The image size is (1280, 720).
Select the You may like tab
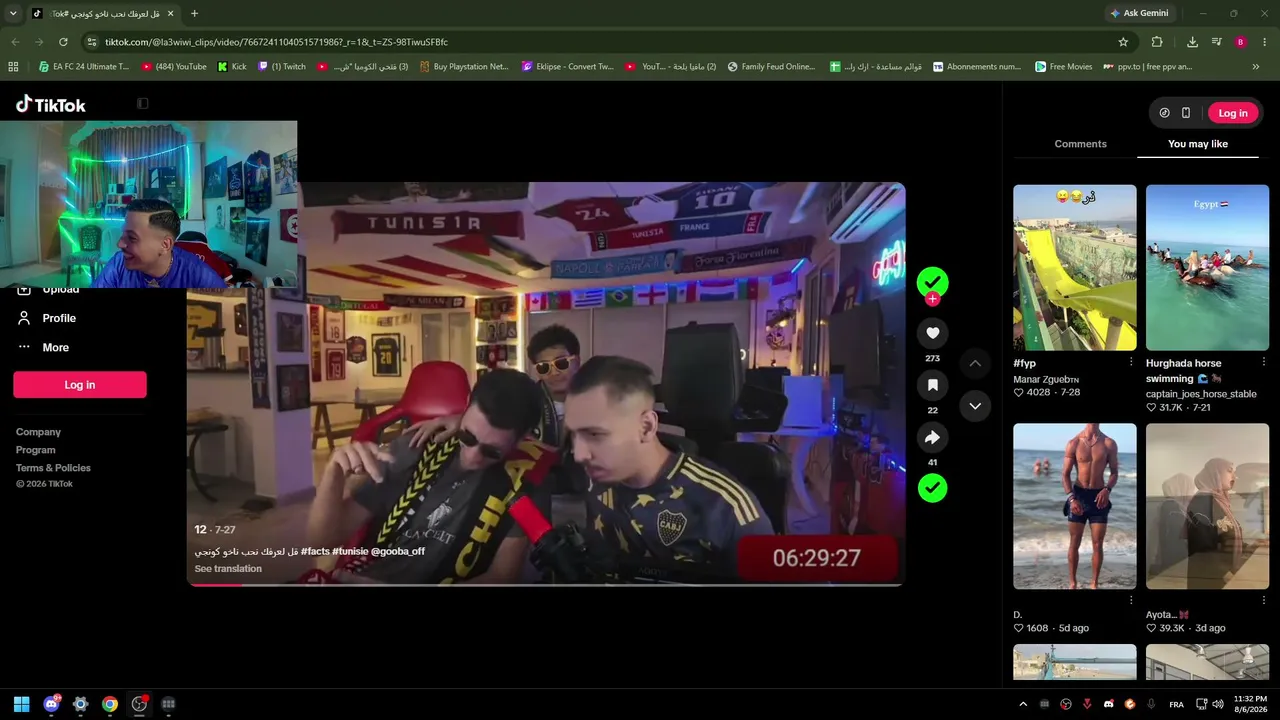1198,144
